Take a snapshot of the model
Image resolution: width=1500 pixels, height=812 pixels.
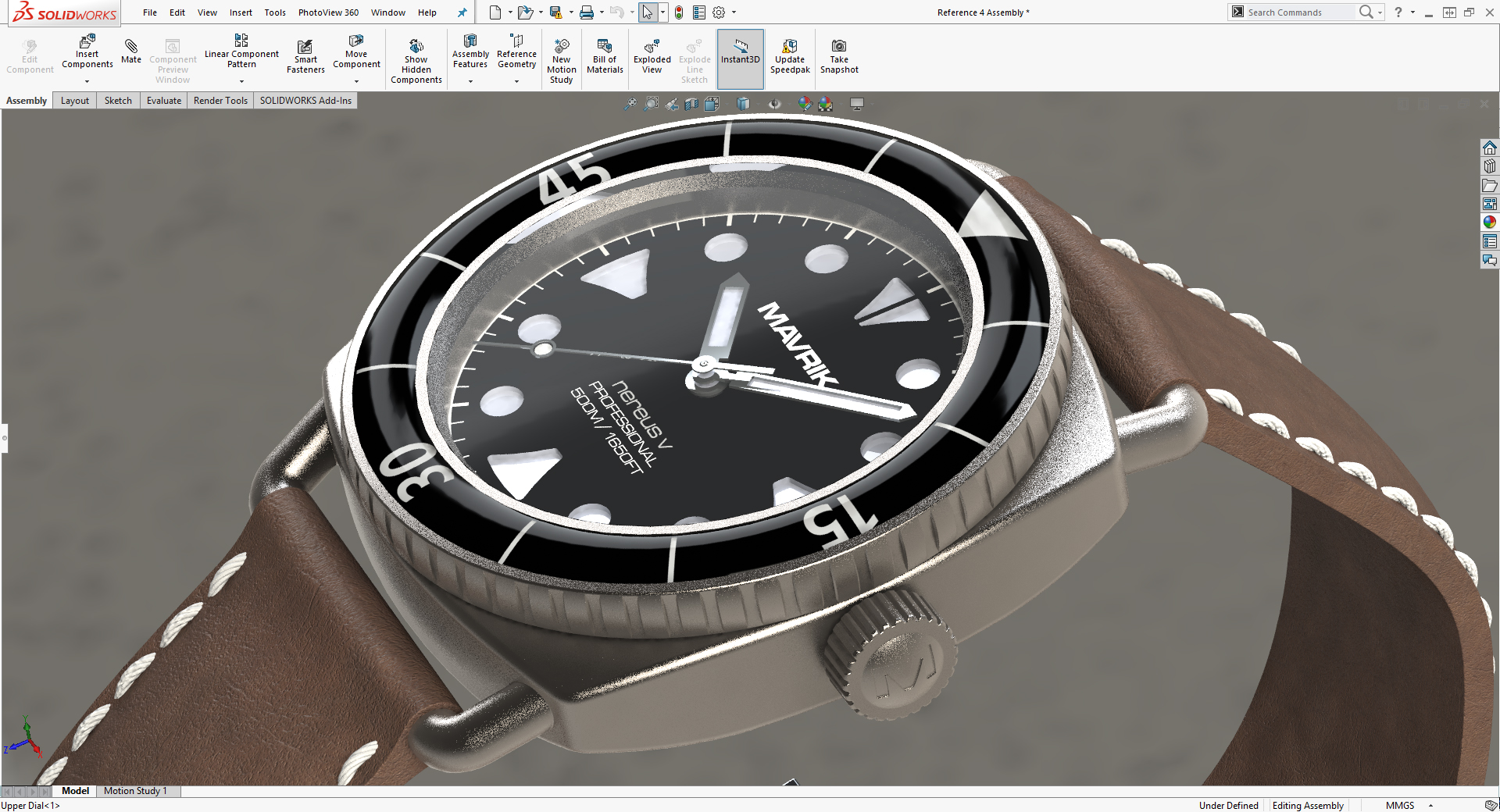coord(839,53)
